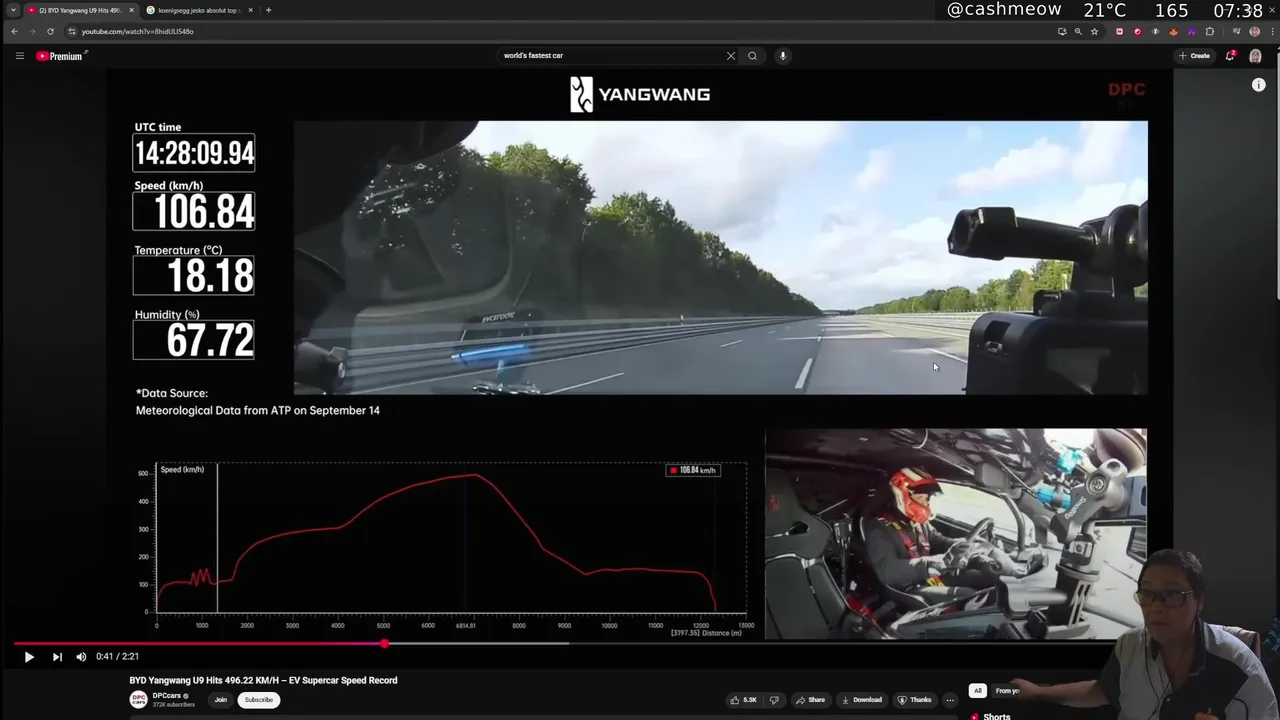1280x720 pixels.
Task: Open the MetaMask fox extension
Action: click(x=1173, y=31)
